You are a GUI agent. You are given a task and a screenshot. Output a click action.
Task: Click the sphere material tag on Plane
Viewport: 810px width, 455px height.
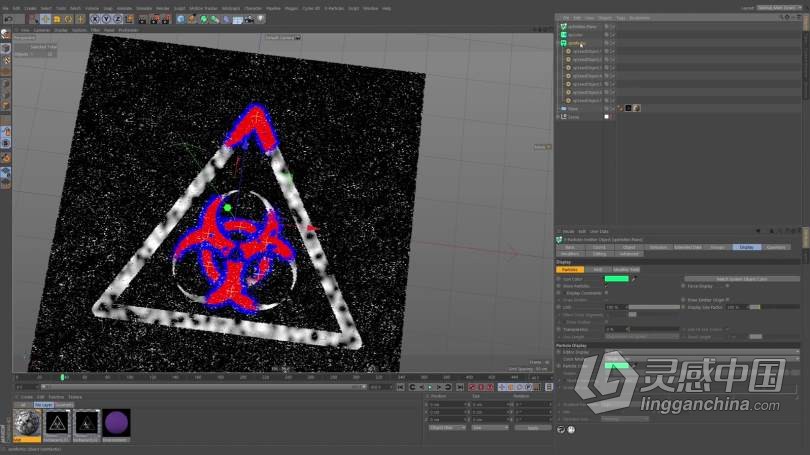pyautogui.click(x=636, y=108)
